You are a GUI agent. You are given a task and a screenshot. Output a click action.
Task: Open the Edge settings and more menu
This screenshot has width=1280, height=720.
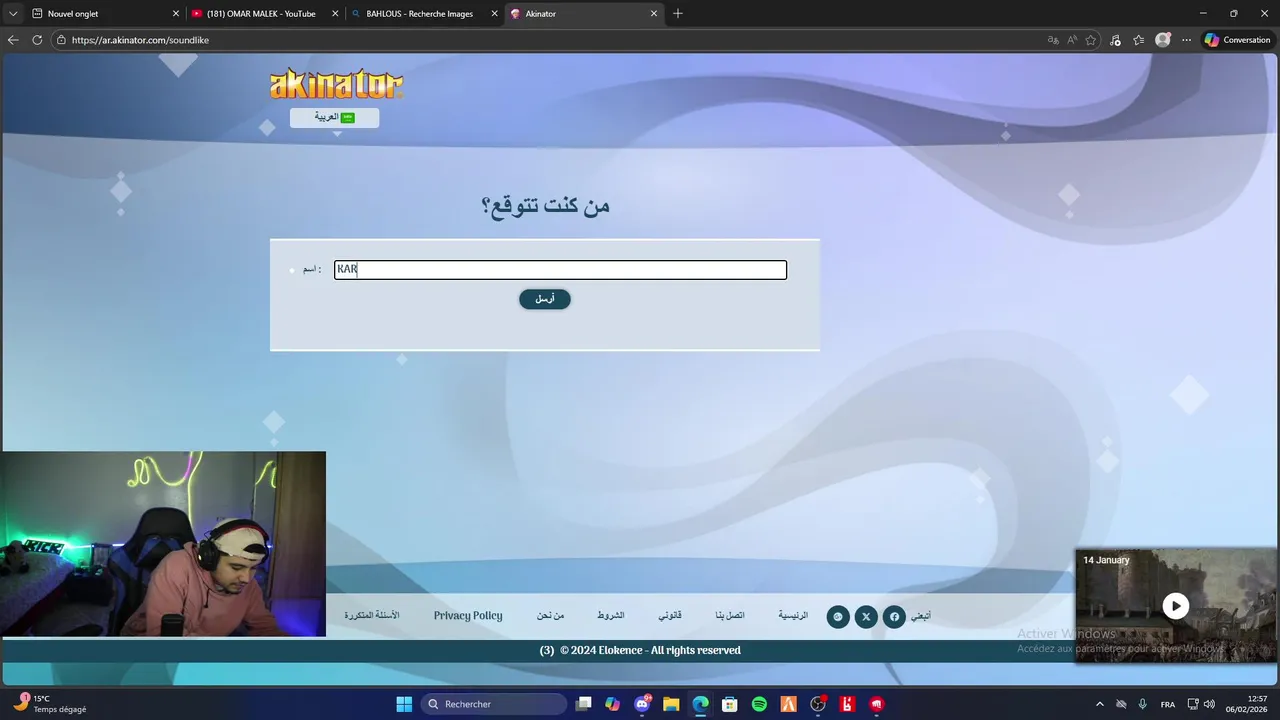click(1186, 40)
